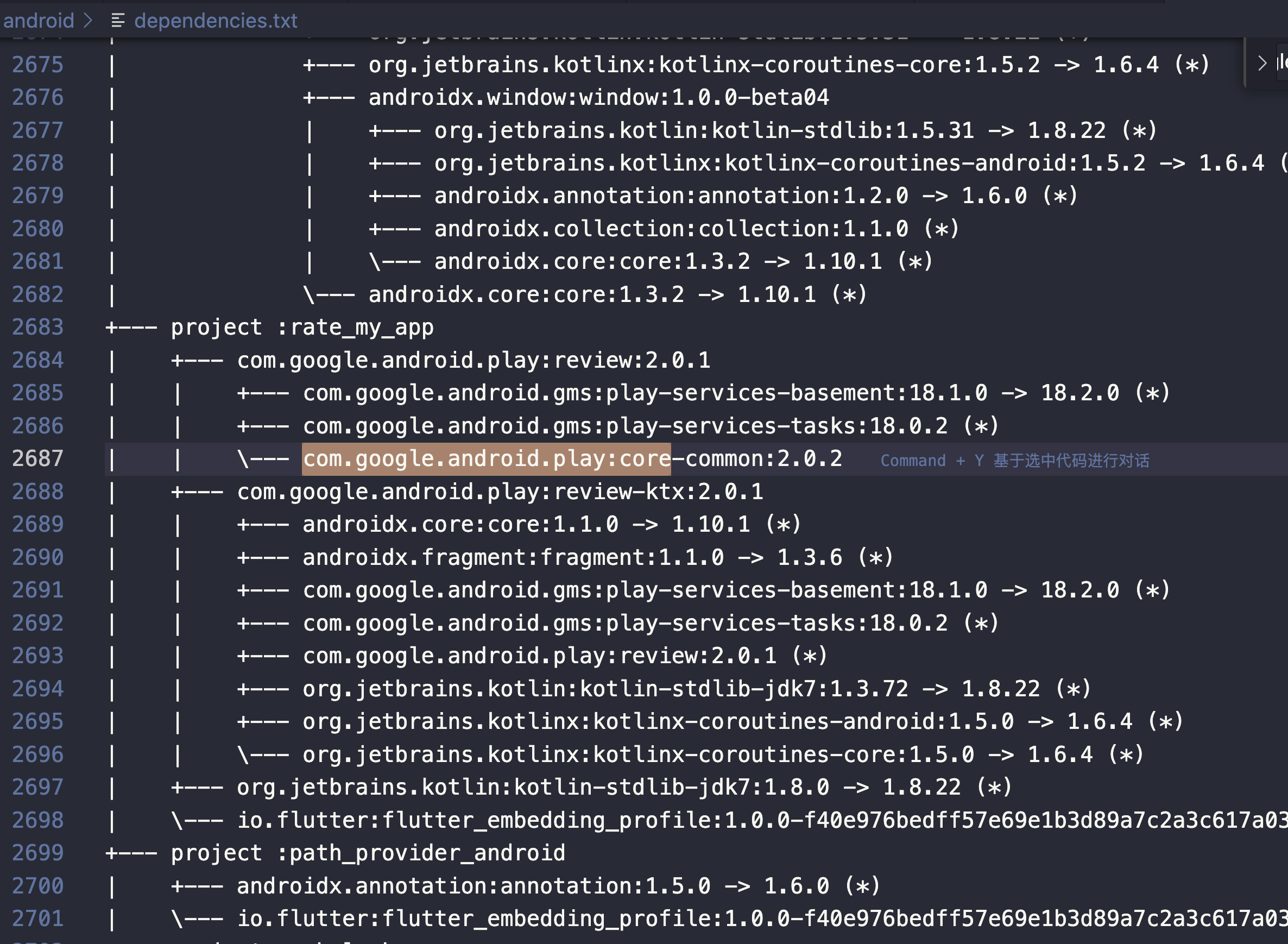Open the android breadcrumb folder
The image size is (1288, 944).
tap(39, 21)
